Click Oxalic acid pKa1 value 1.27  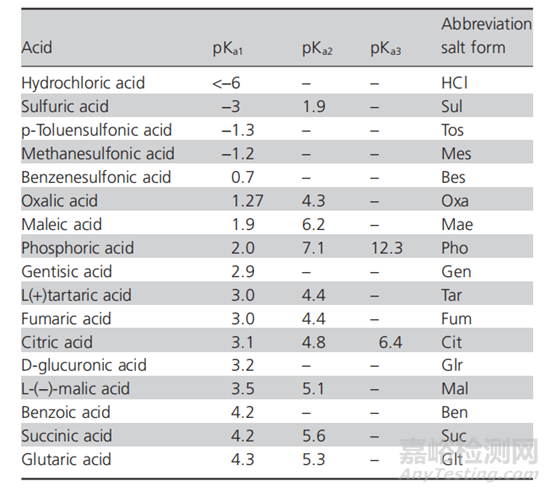coord(247,201)
